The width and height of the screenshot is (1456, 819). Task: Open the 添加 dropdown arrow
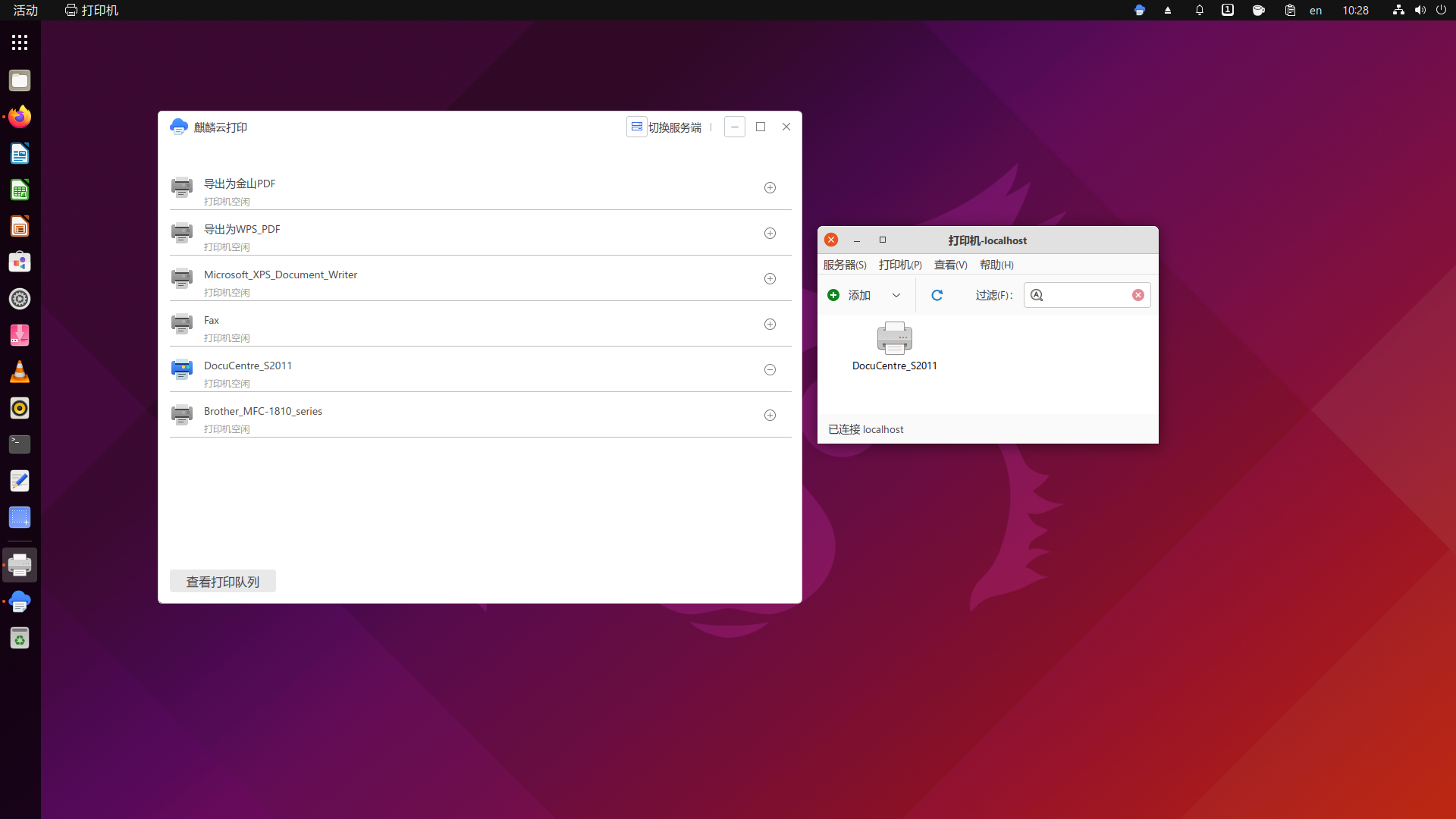point(896,295)
